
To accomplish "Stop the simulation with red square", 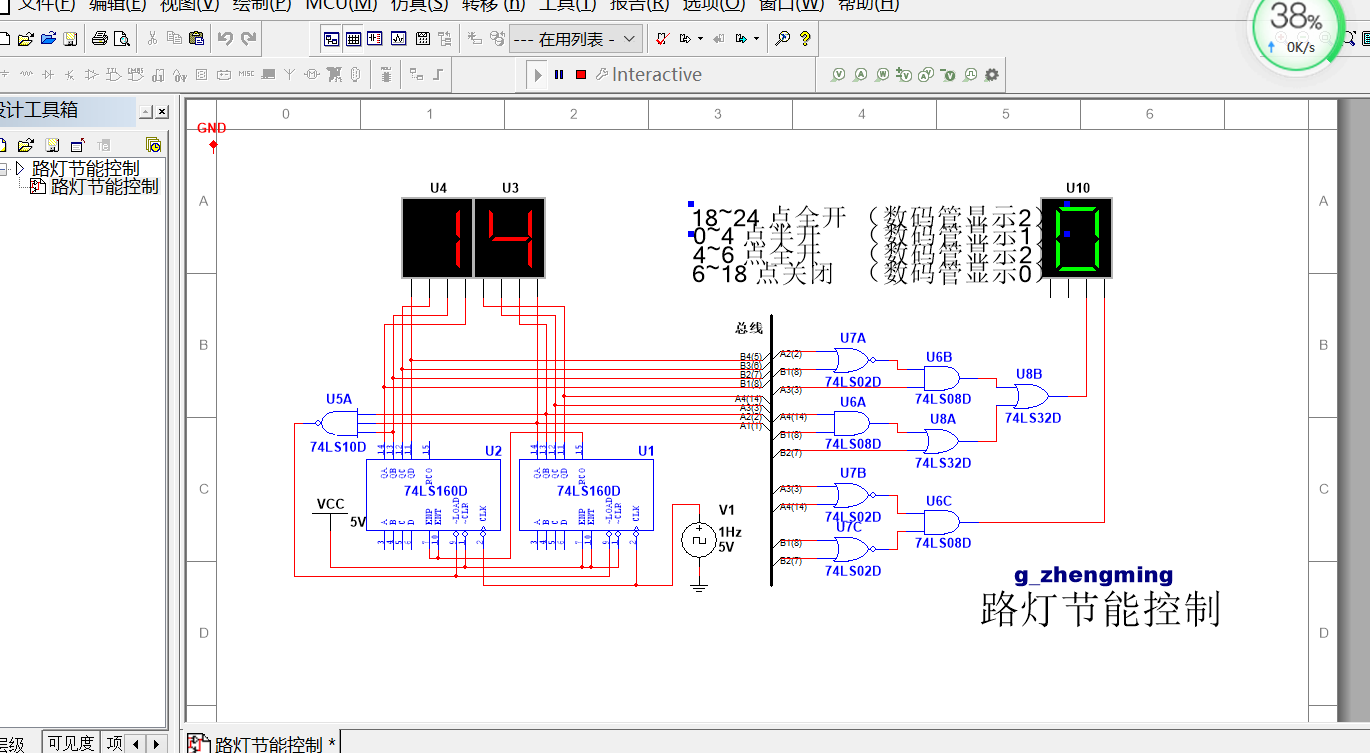I will tap(581, 75).
